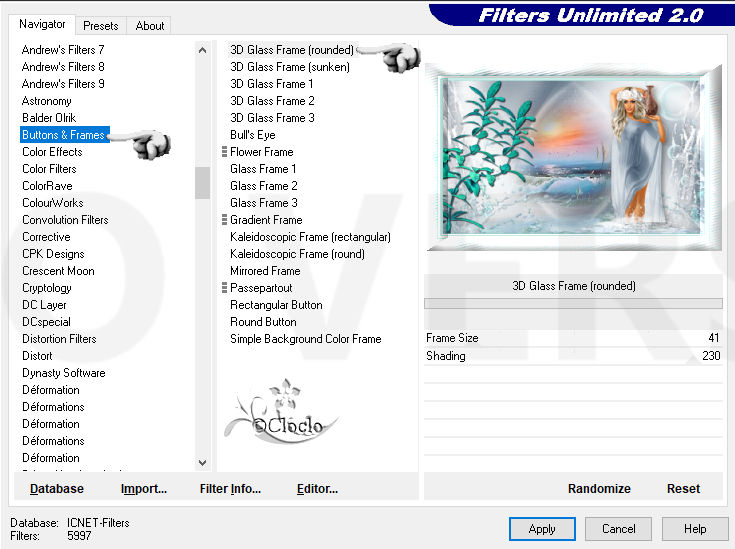The image size is (735, 549).
Task: Select 3D Glass Frame 2 filter
Action: pyautogui.click(x=272, y=101)
